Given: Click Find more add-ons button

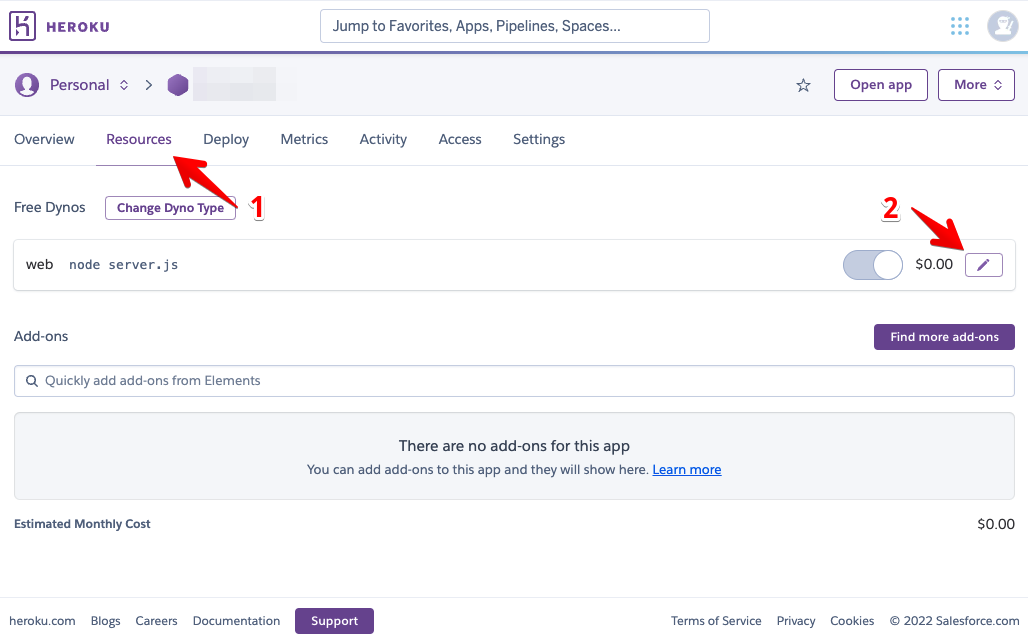Looking at the screenshot, I should click(x=944, y=337).
